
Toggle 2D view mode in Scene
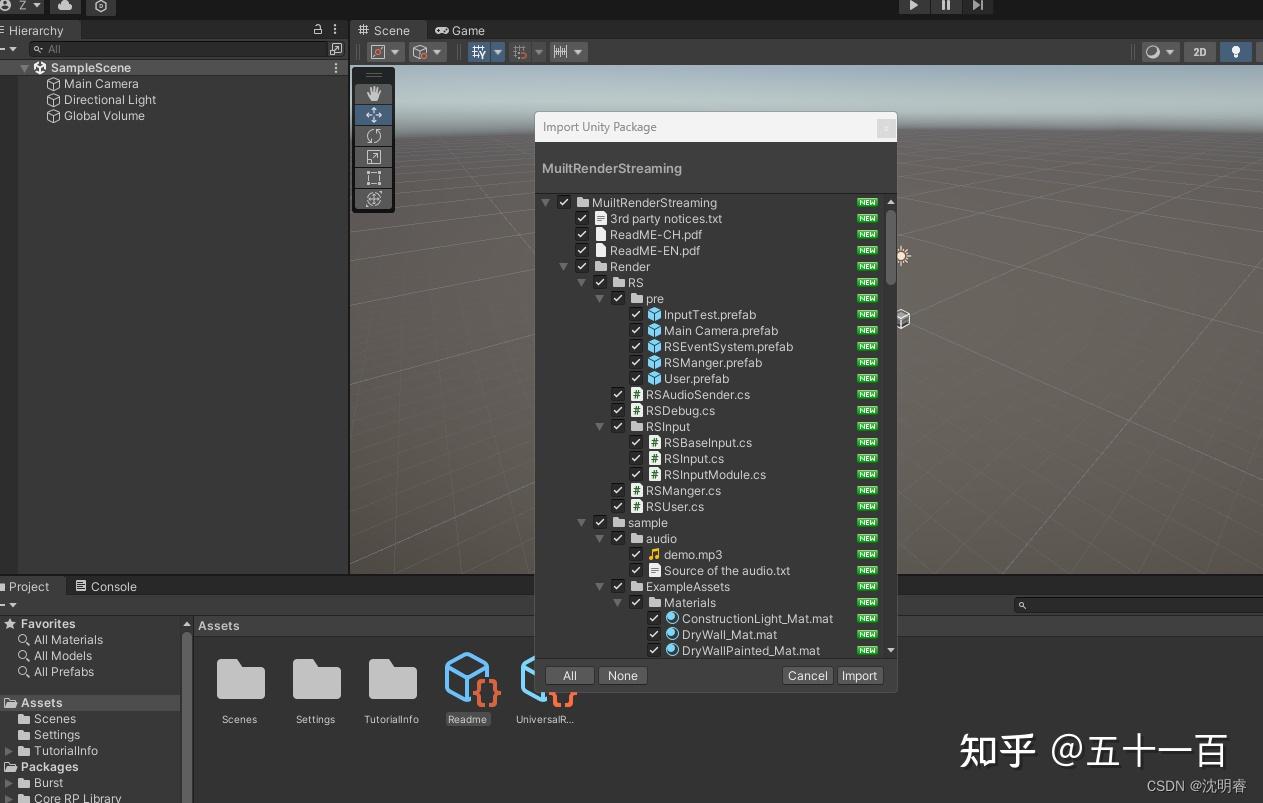[x=1200, y=52]
